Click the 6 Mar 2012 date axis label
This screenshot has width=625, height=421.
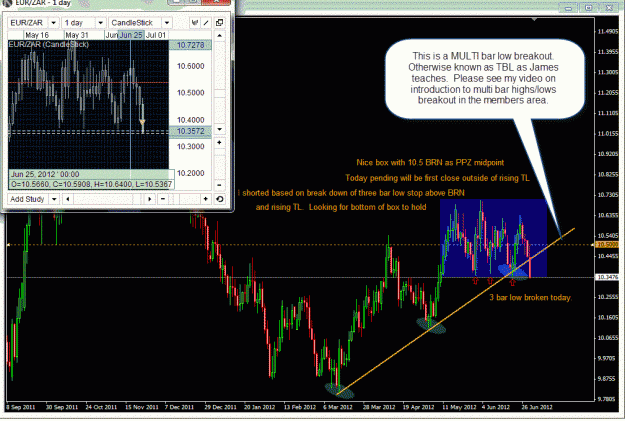tap(338, 407)
